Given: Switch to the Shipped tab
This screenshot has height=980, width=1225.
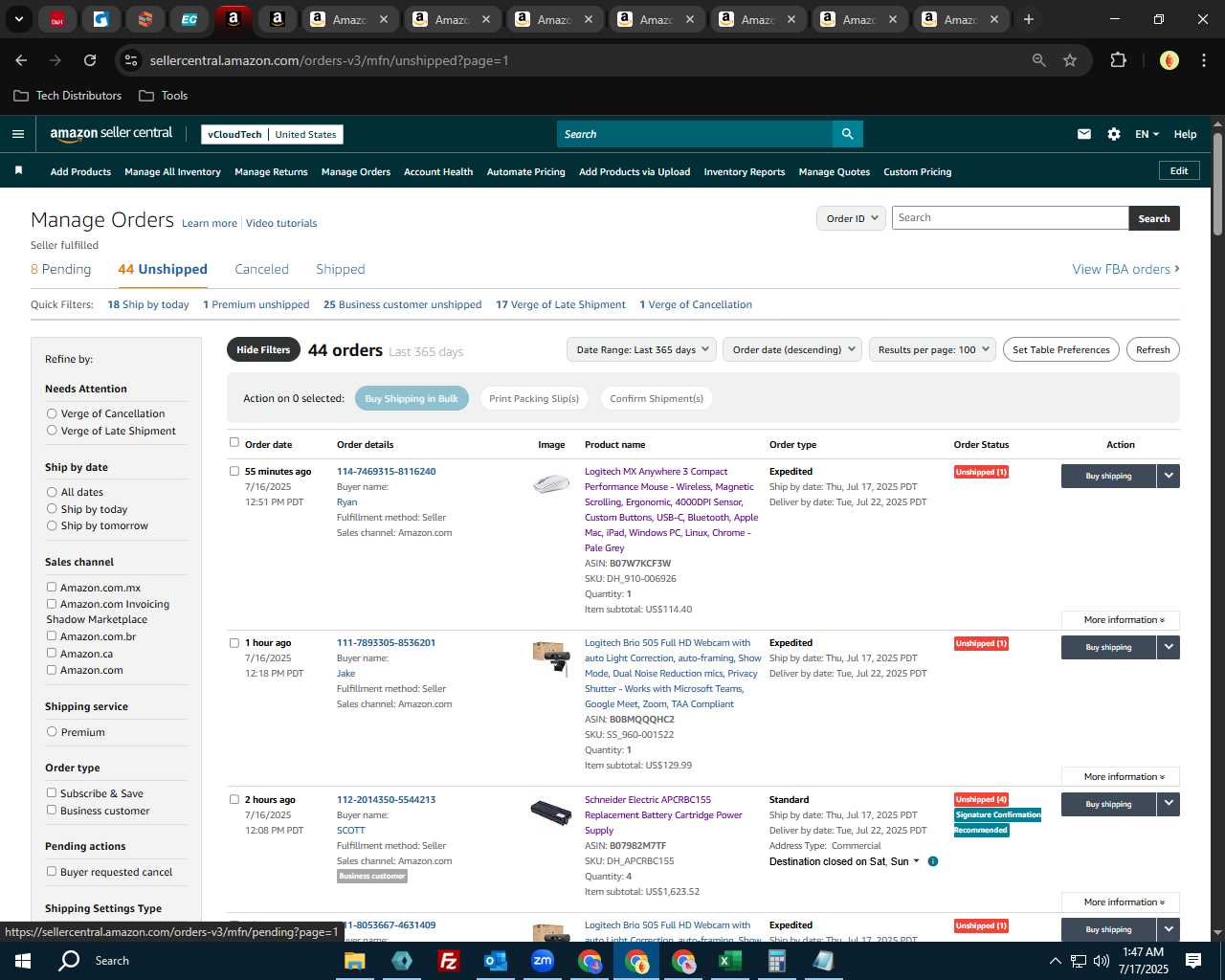Looking at the screenshot, I should [341, 269].
